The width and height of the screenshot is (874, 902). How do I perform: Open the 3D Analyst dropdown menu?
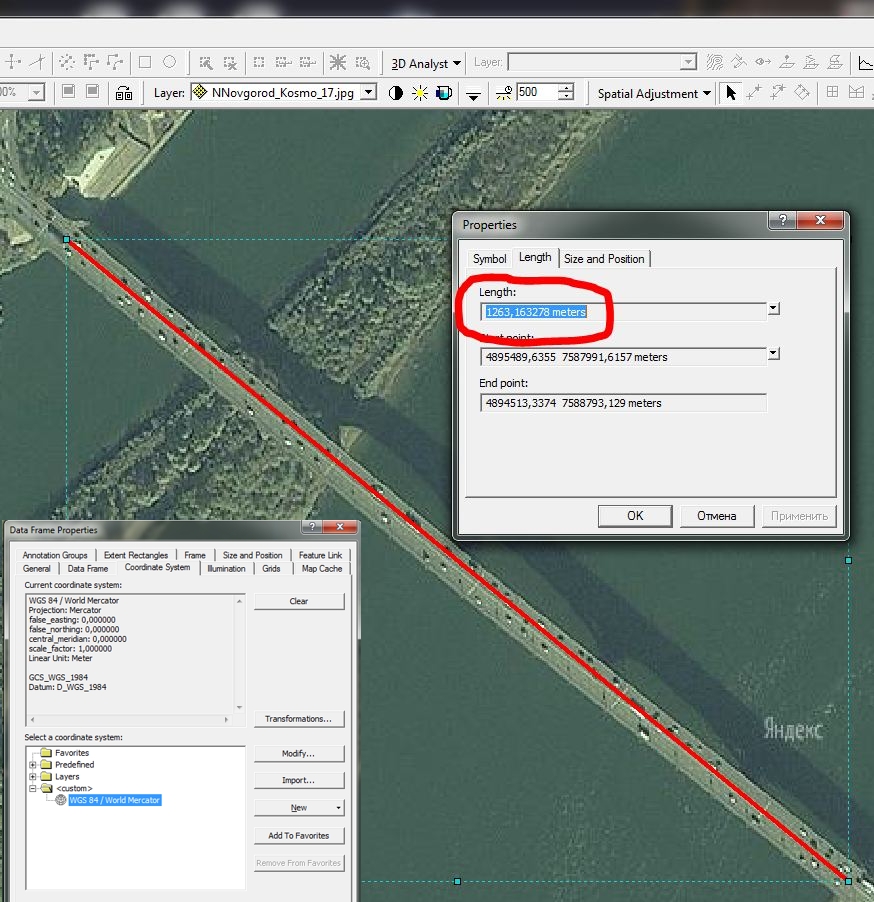(426, 63)
